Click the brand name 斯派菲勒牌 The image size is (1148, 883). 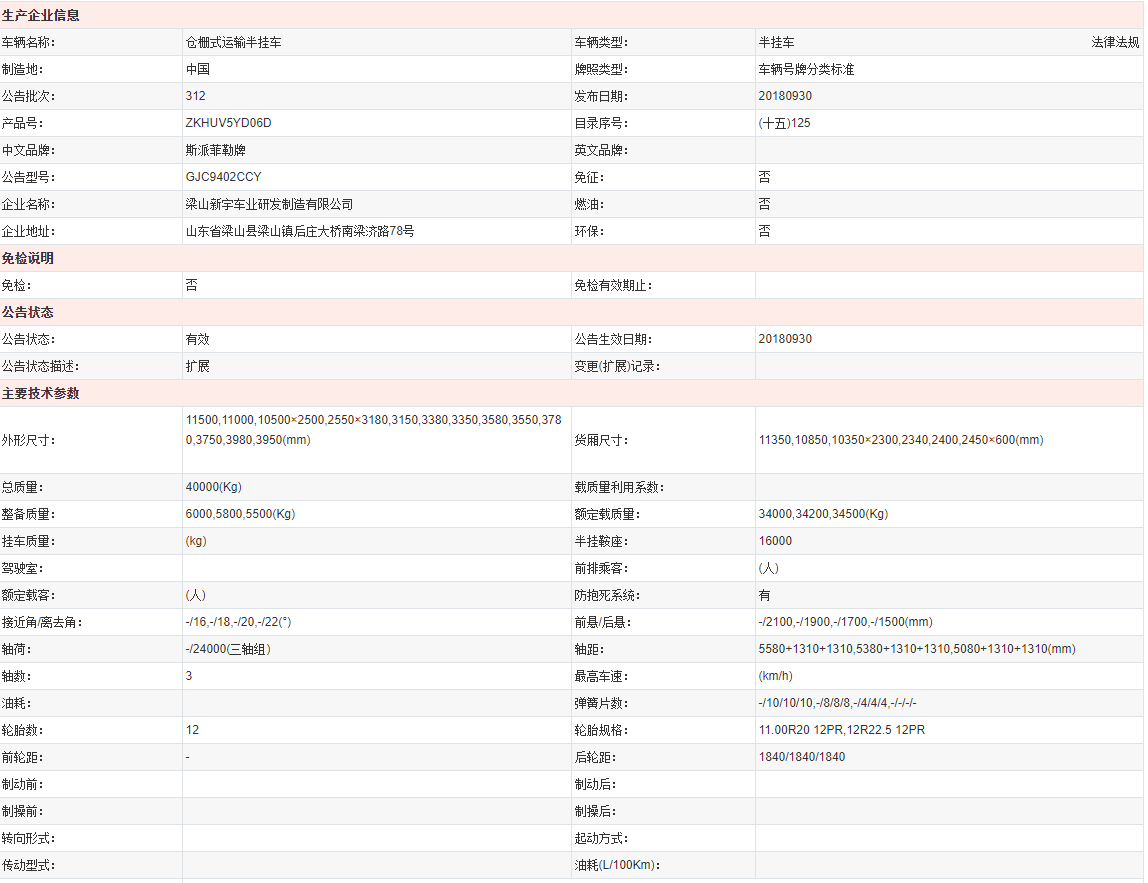(215, 151)
